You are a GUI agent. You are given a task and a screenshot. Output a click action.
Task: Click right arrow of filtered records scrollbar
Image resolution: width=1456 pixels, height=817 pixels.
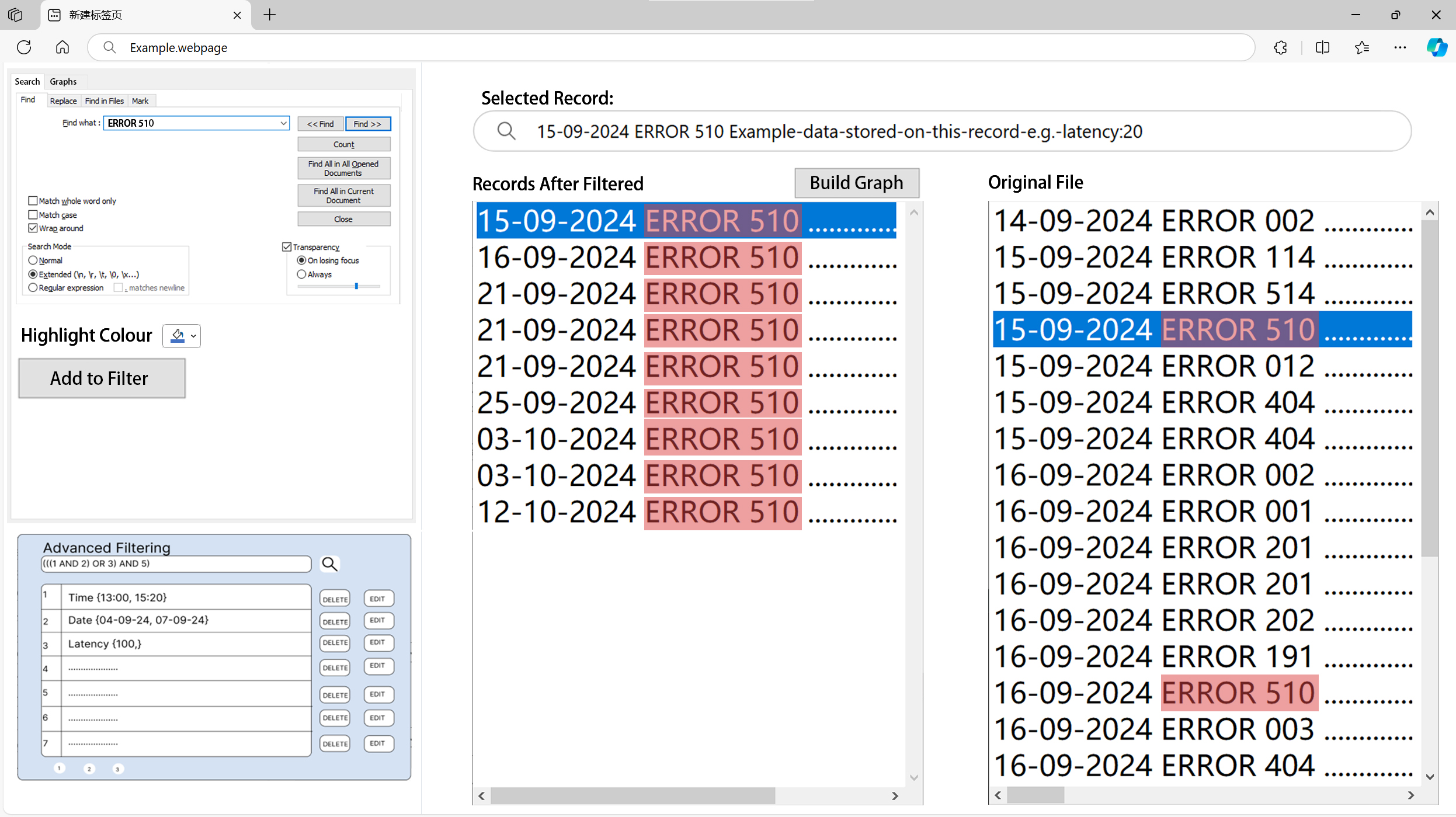895,796
